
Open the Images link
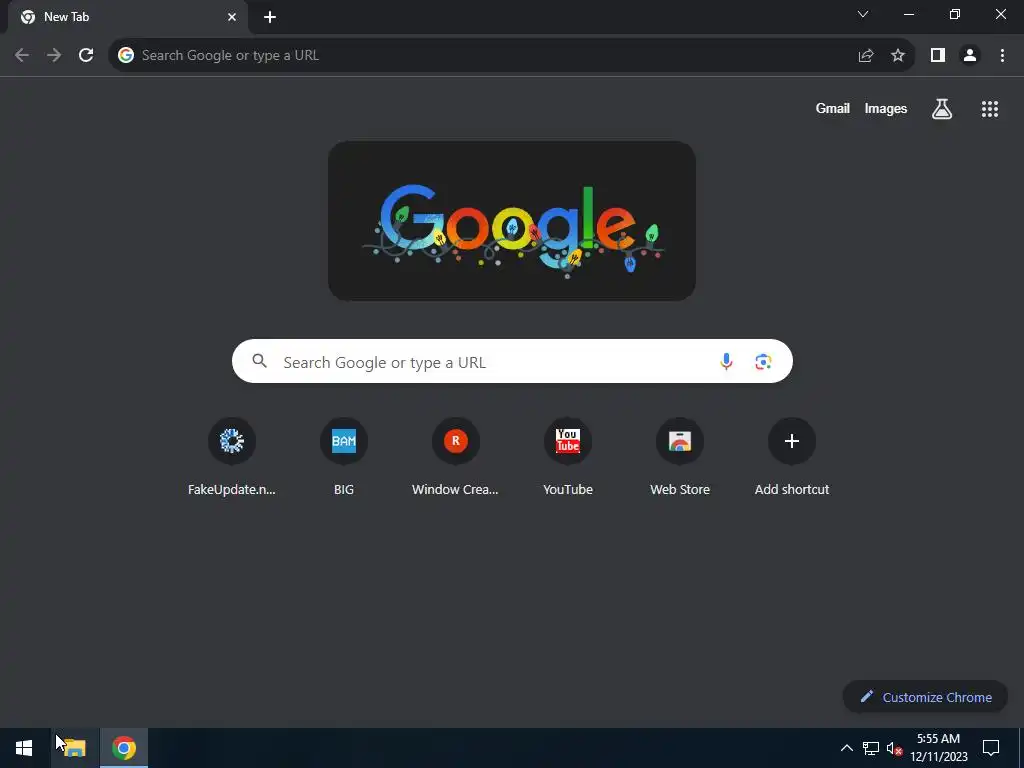pyautogui.click(x=886, y=108)
